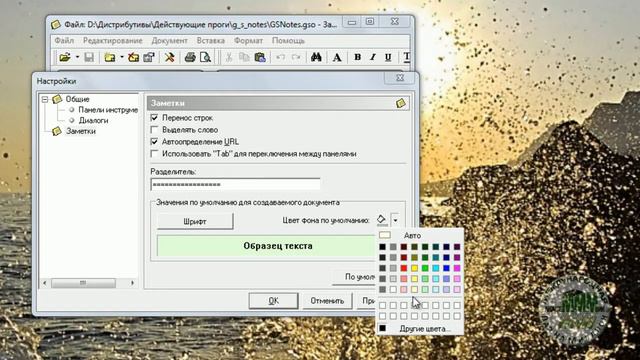Image resolution: width=640 pixels, height=360 pixels.
Task: Open the Помощь menu
Action: point(288,41)
